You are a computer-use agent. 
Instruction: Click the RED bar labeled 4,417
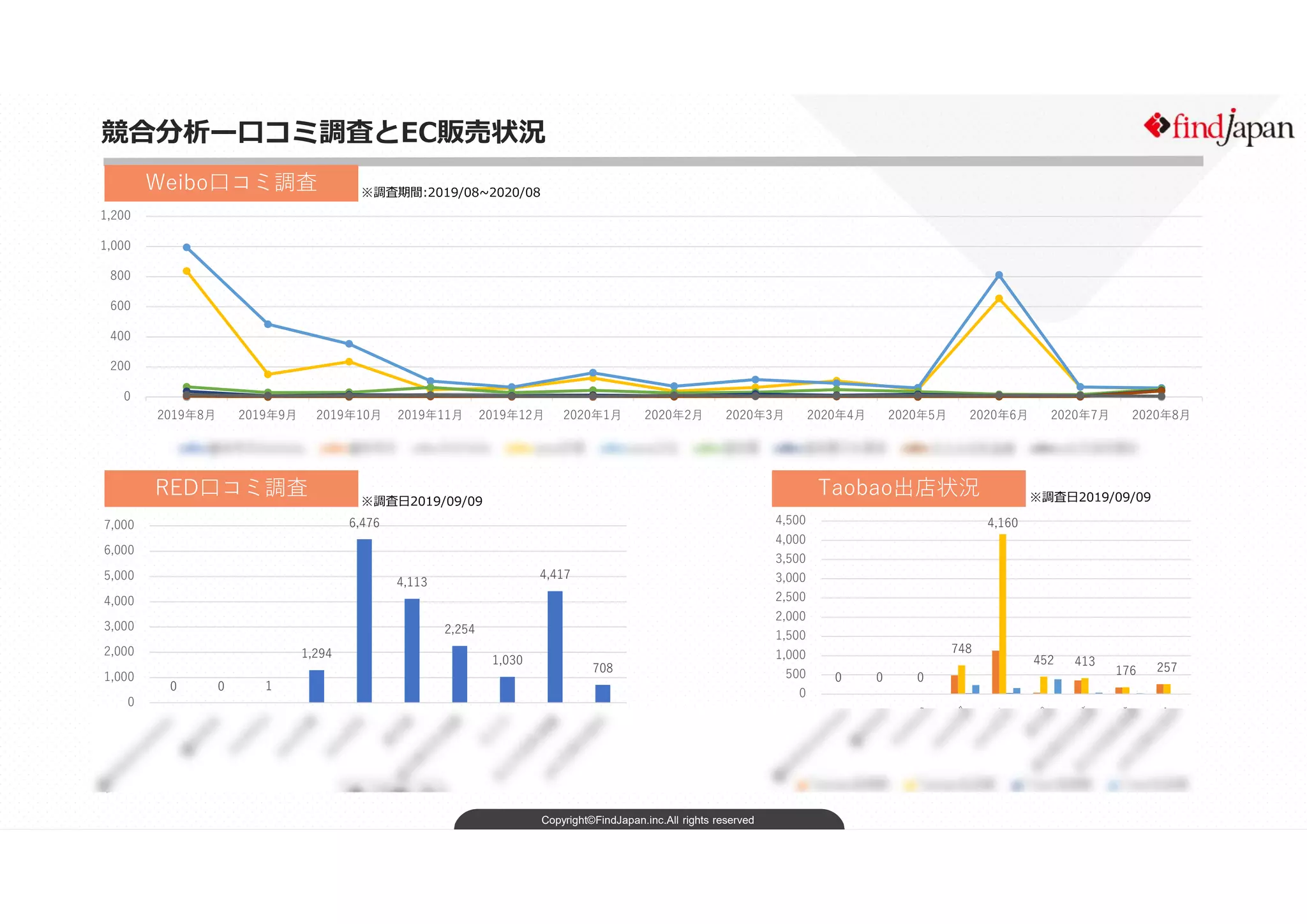point(555,647)
